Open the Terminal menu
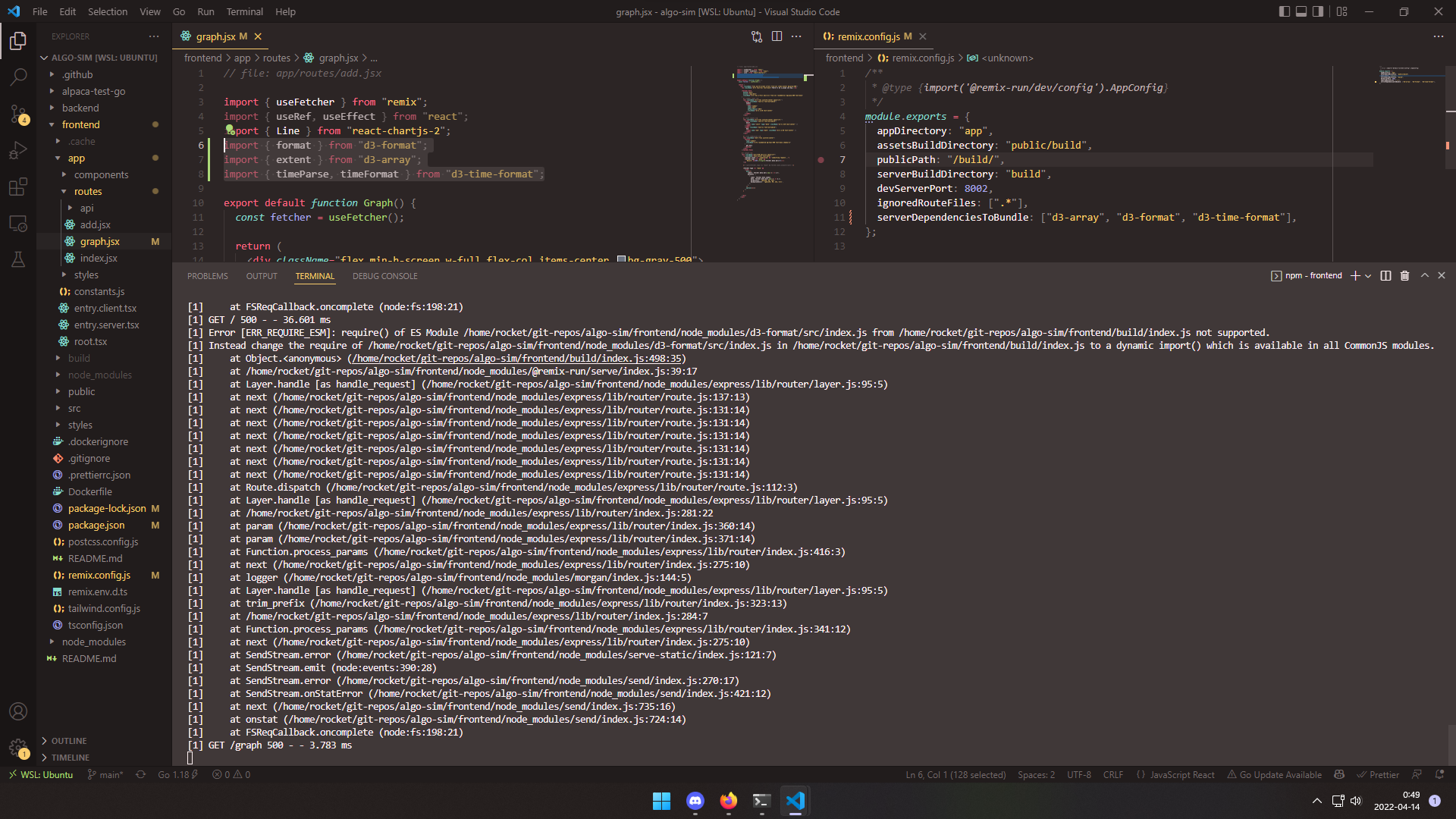The width and height of the screenshot is (1456, 819). tap(244, 11)
